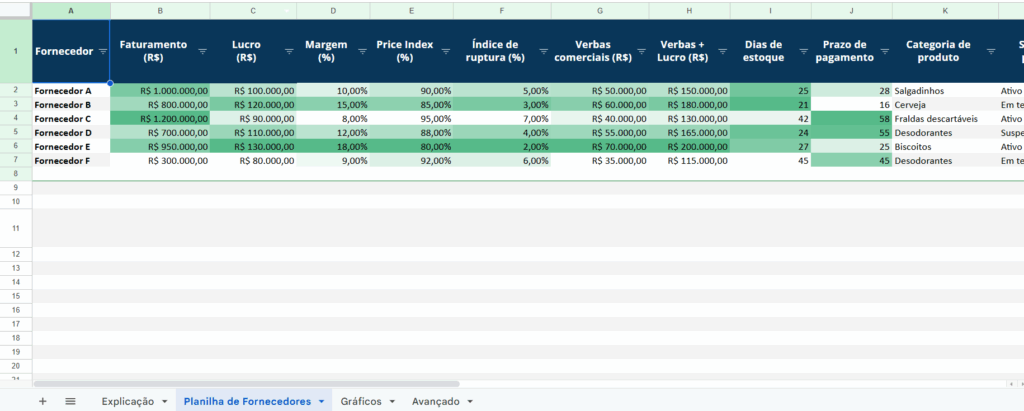Open the filter on Fornecedor column header
Image resolution: width=1024 pixels, height=411 pixels.
point(102,52)
